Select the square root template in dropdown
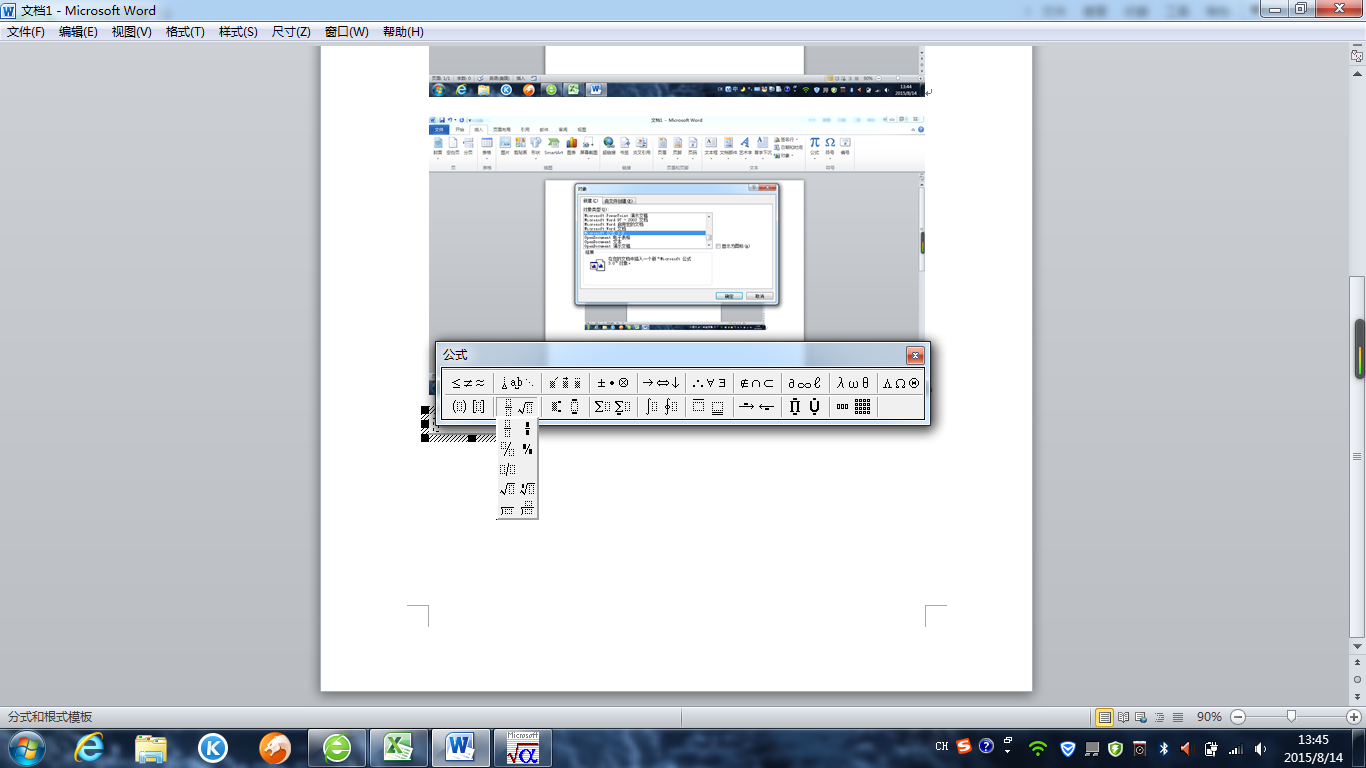1366x768 pixels. (x=507, y=489)
